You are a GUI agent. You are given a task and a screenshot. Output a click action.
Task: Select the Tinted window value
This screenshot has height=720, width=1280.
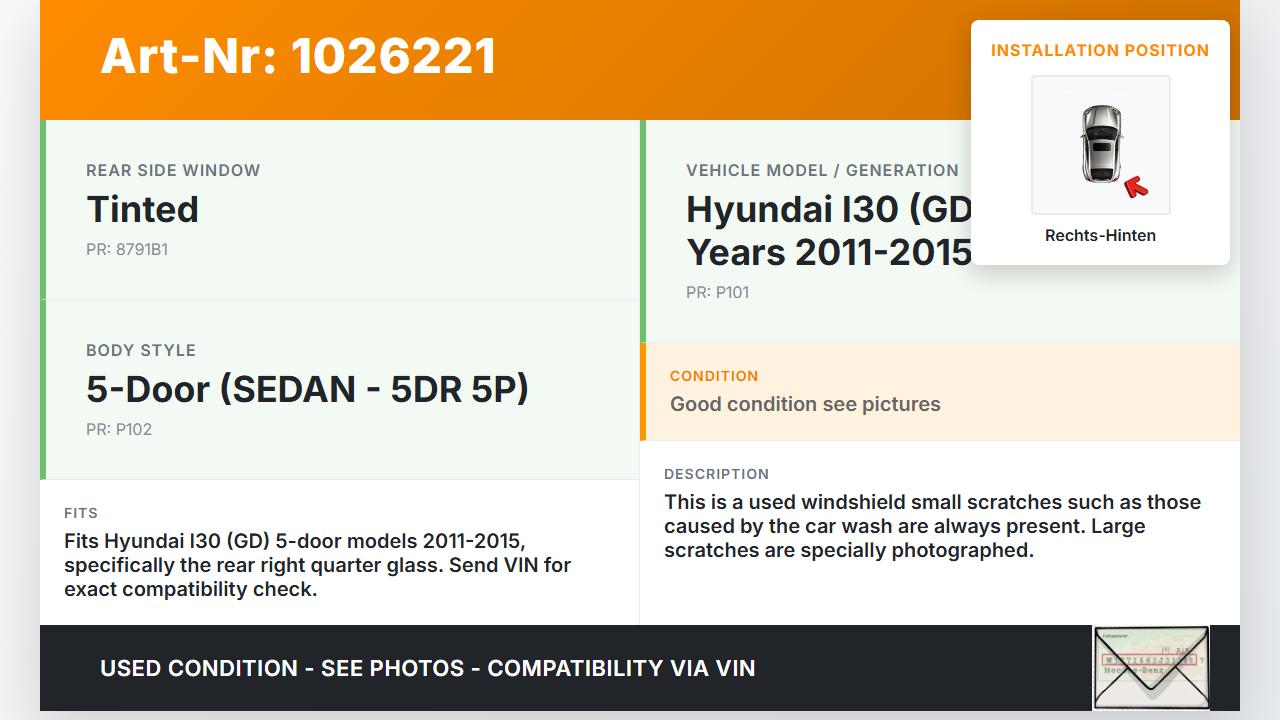[x=142, y=209]
